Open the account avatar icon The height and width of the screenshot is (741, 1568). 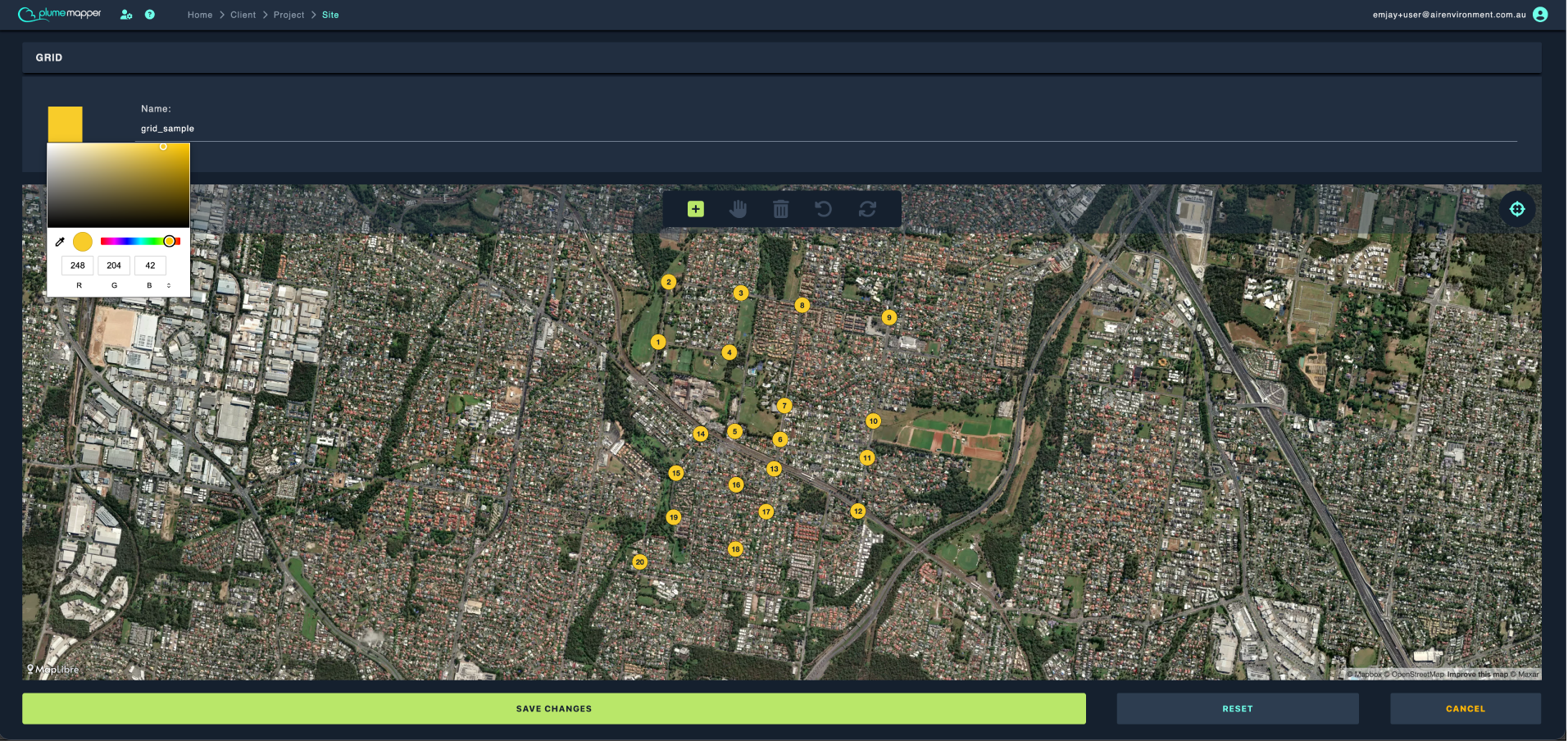[1540, 15]
